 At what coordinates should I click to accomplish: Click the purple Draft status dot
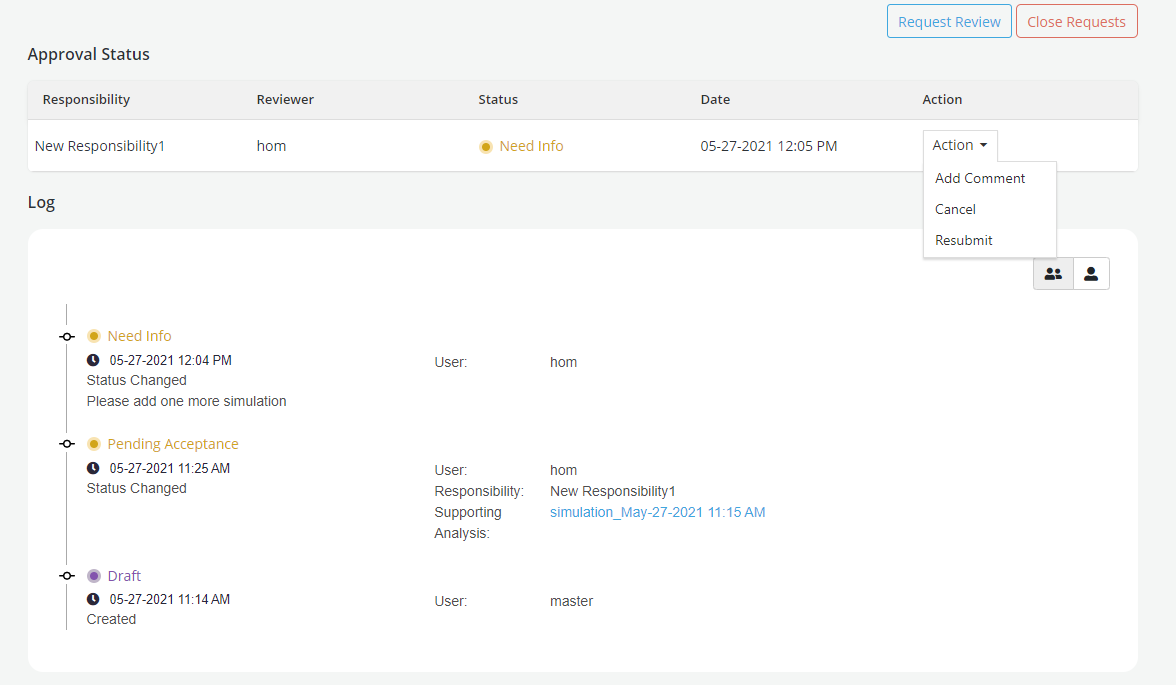tap(94, 576)
